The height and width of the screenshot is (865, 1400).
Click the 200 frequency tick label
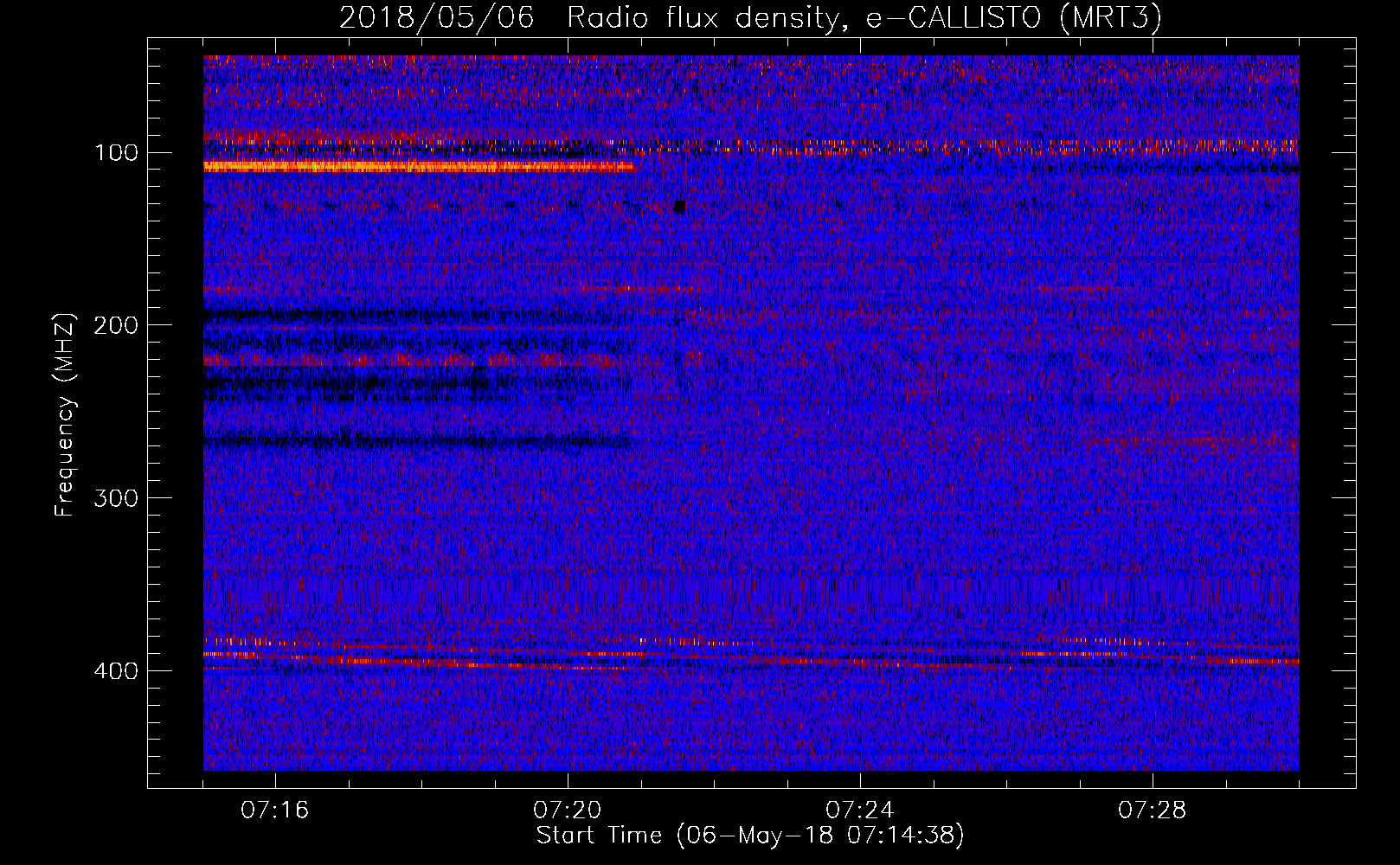pos(116,325)
